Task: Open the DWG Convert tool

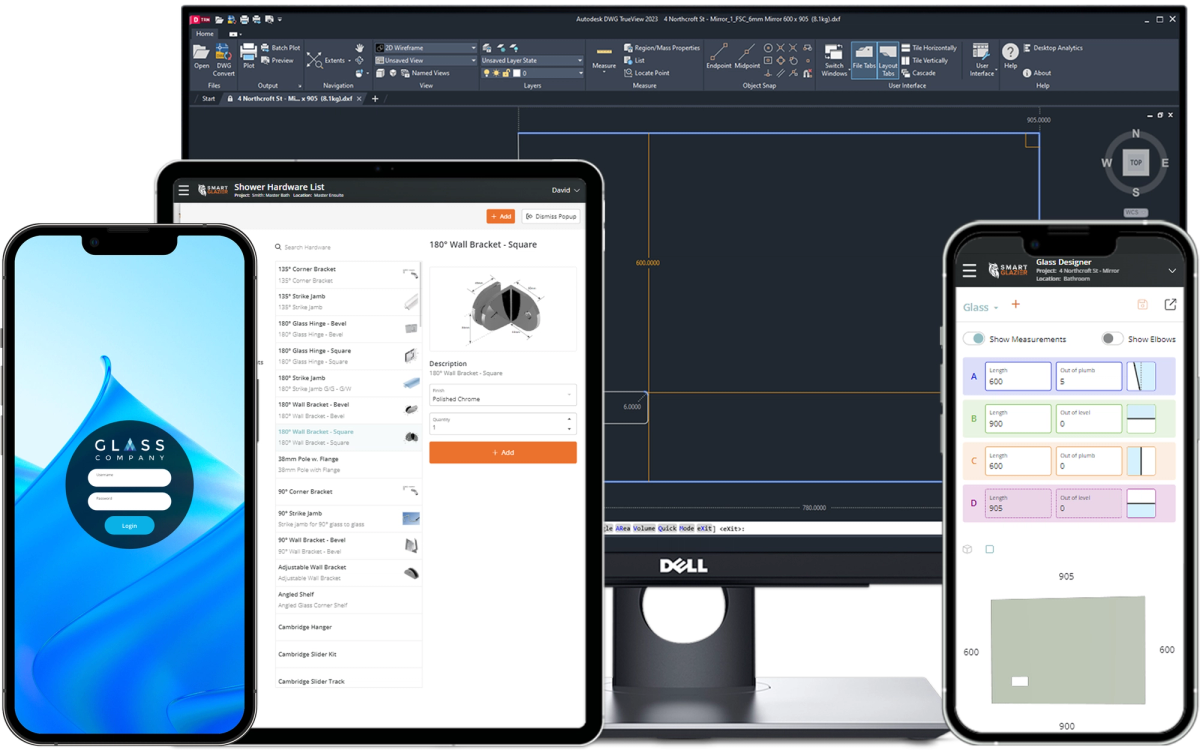Action: coord(222,57)
